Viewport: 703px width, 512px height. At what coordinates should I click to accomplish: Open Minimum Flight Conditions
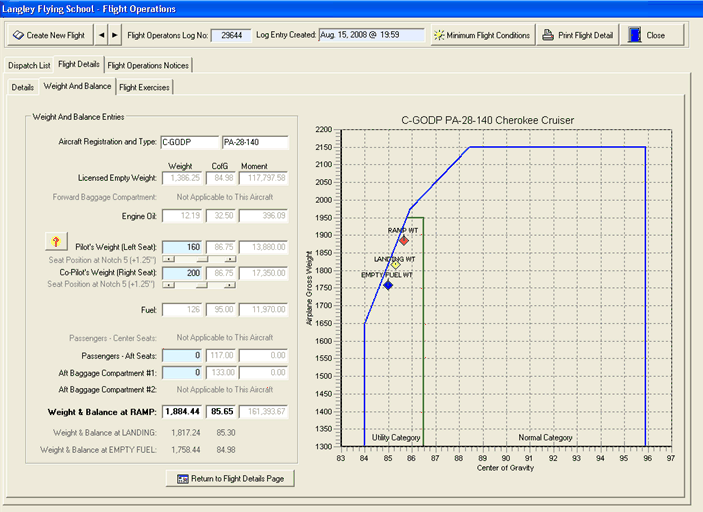coord(482,35)
